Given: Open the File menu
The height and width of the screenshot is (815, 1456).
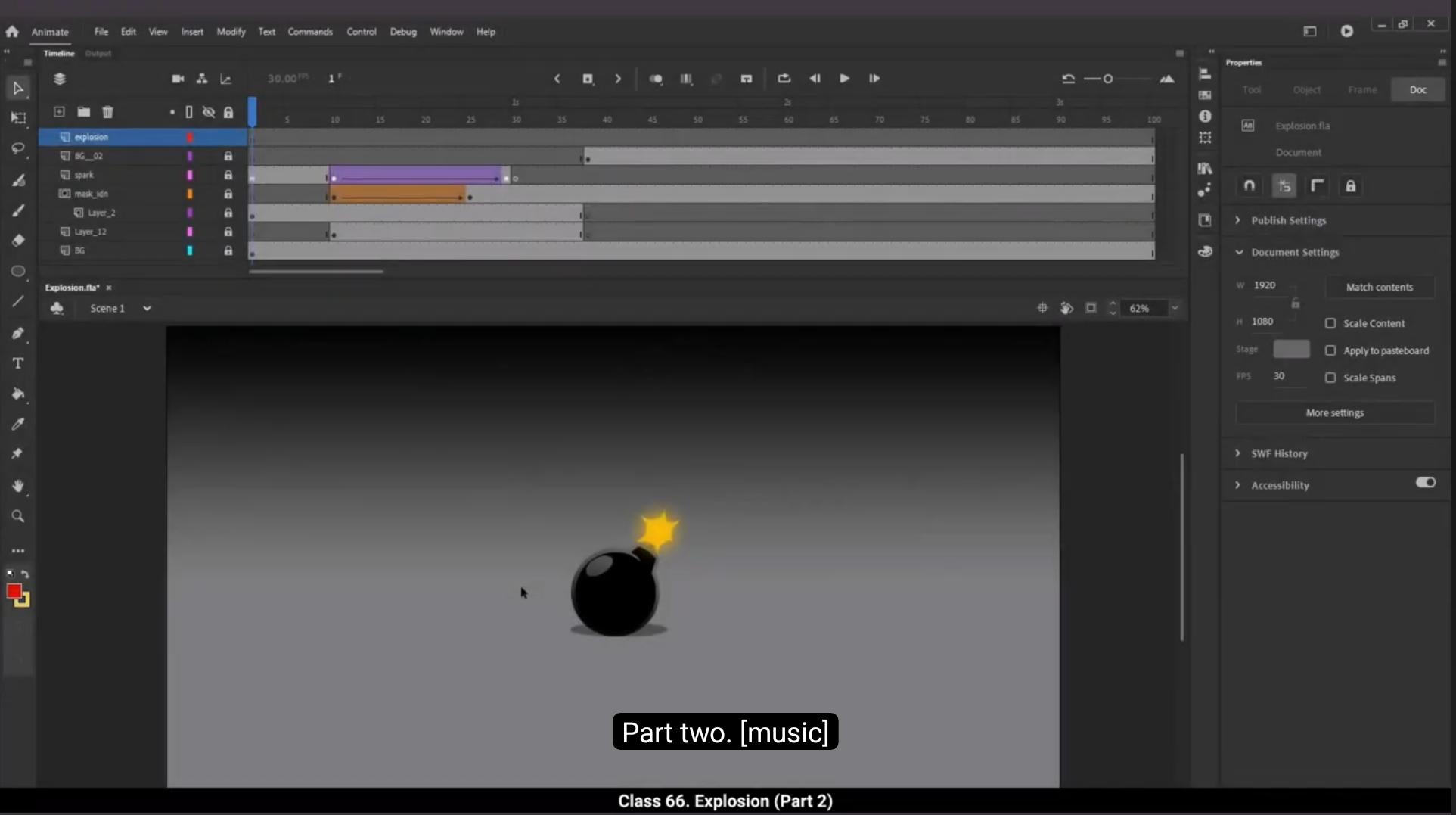Looking at the screenshot, I should coord(101,32).
